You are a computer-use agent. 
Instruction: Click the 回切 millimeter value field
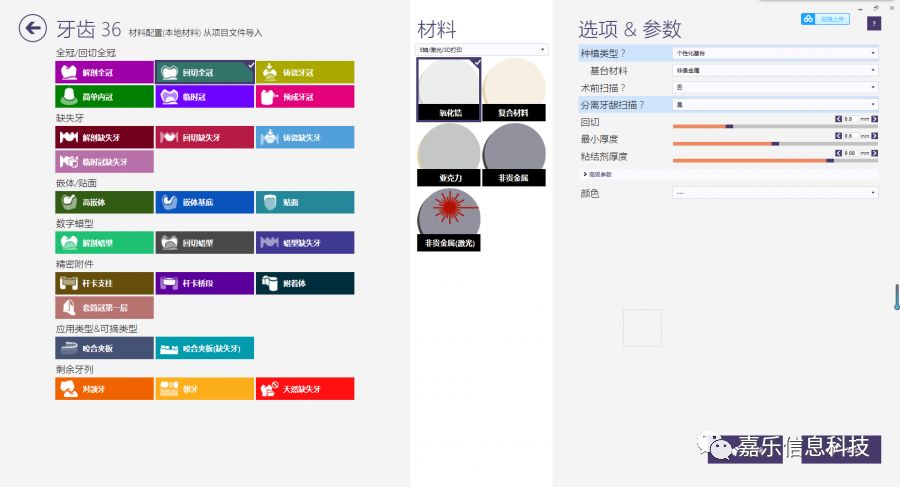tap(851, 119)
